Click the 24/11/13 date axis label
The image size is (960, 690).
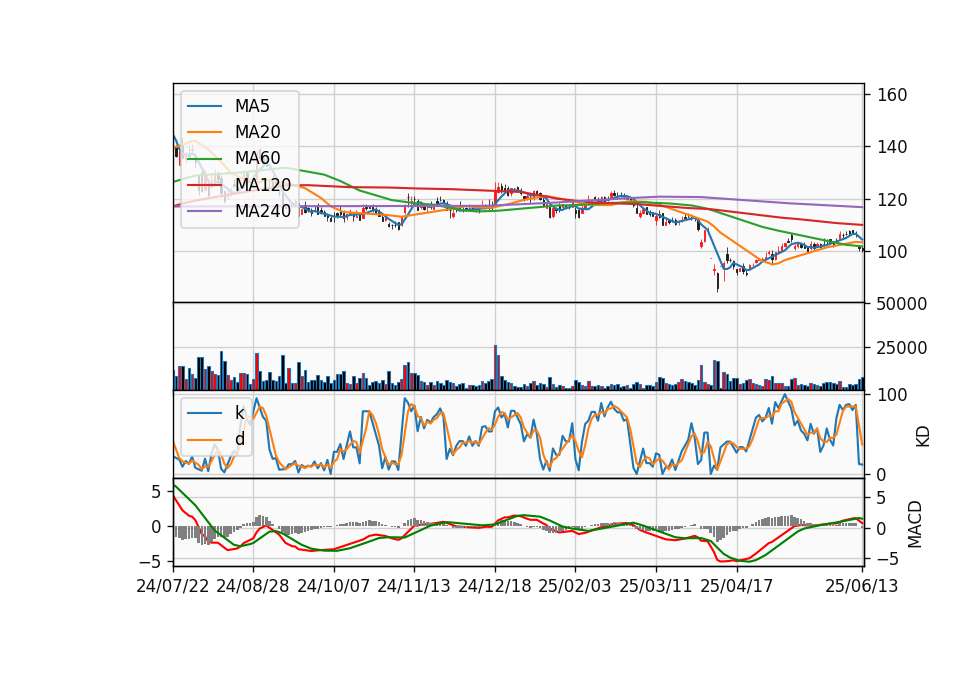[x=414, y=586]
